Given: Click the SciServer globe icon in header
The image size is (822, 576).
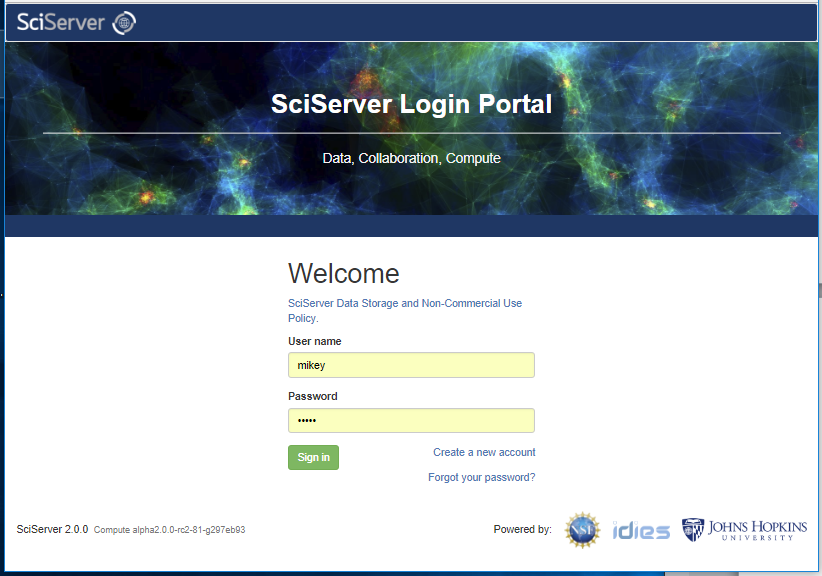Looking at the screenshot, I should pyautogui.click(x=125, y=22).
